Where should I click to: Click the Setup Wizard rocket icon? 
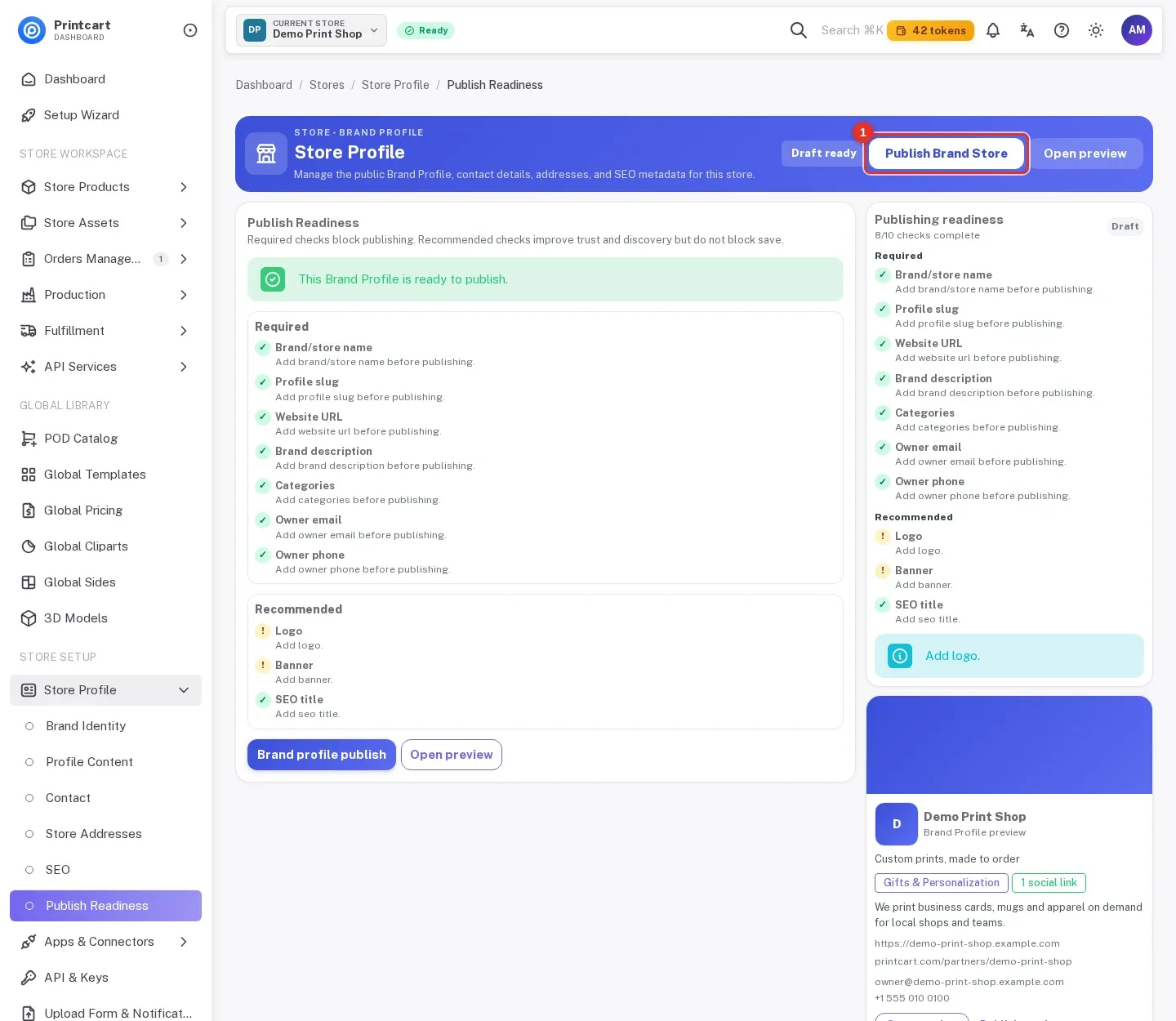click(29, 115)
